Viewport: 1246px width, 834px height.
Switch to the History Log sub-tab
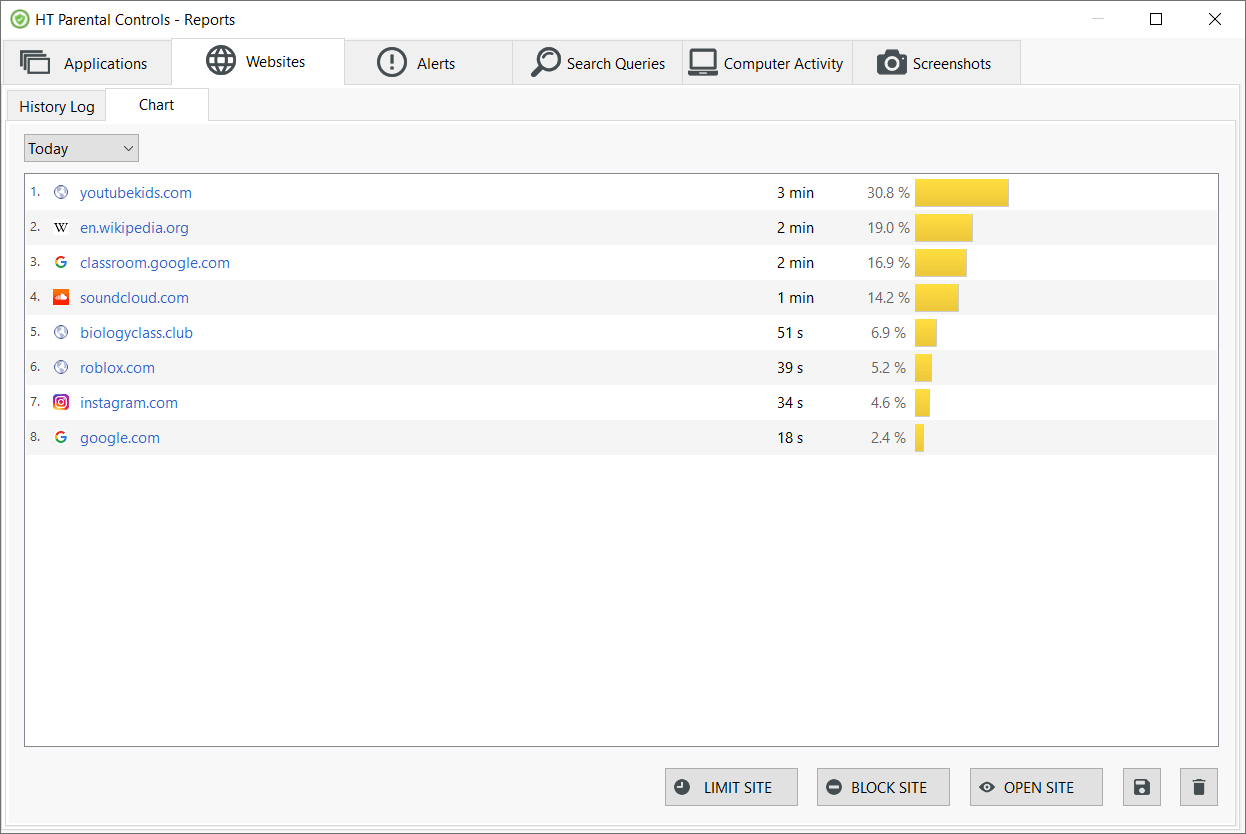pos(57,106)
